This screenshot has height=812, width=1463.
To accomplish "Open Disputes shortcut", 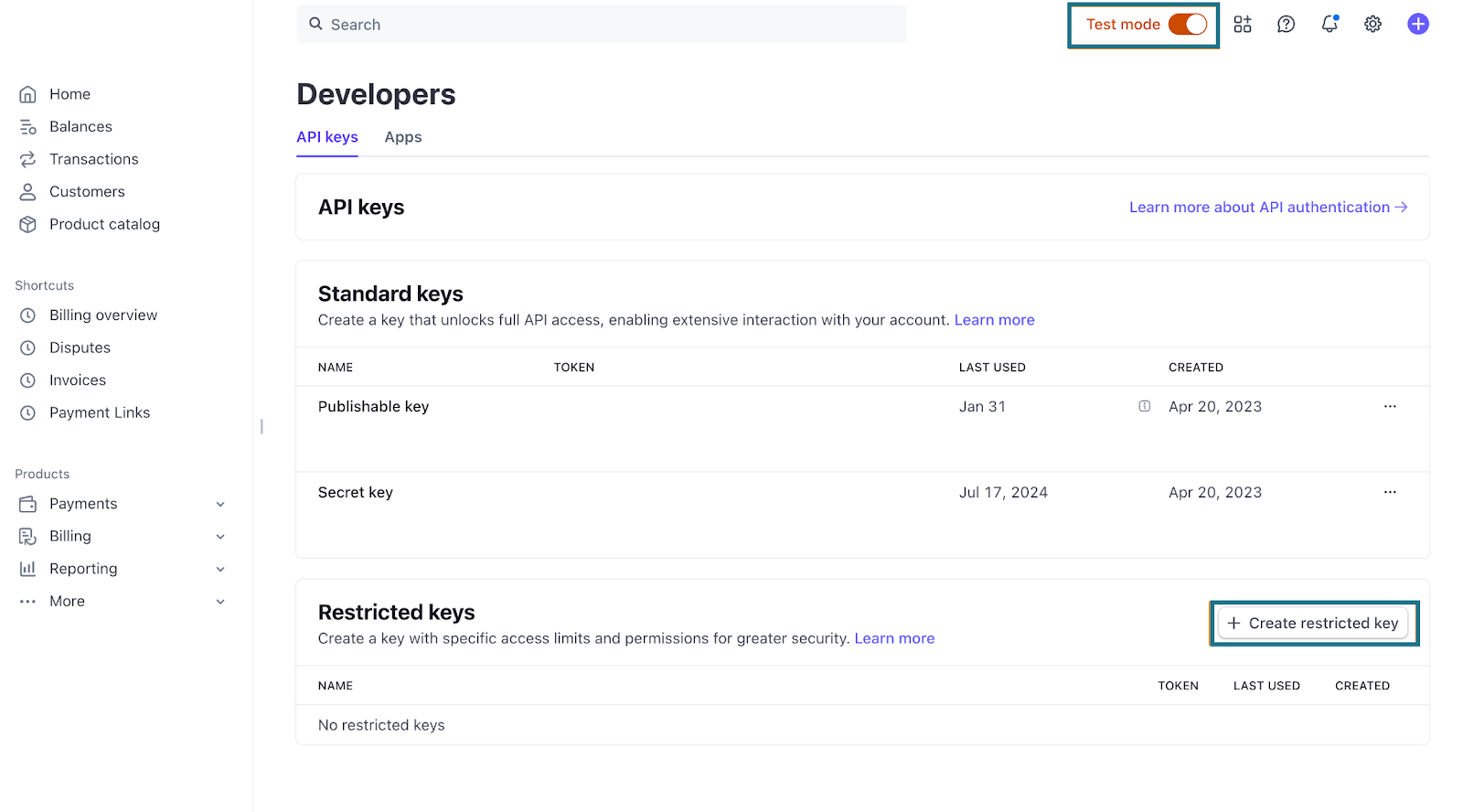I will 80,347.
